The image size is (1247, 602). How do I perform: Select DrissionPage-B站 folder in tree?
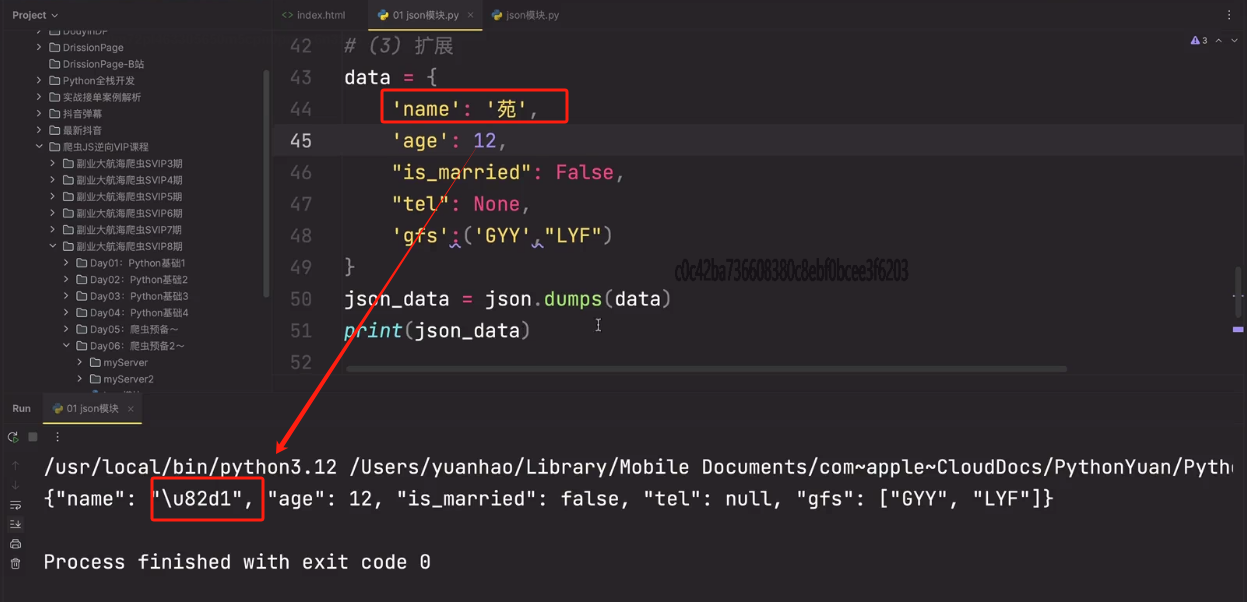pyautogui.click(x=96, y=64)
